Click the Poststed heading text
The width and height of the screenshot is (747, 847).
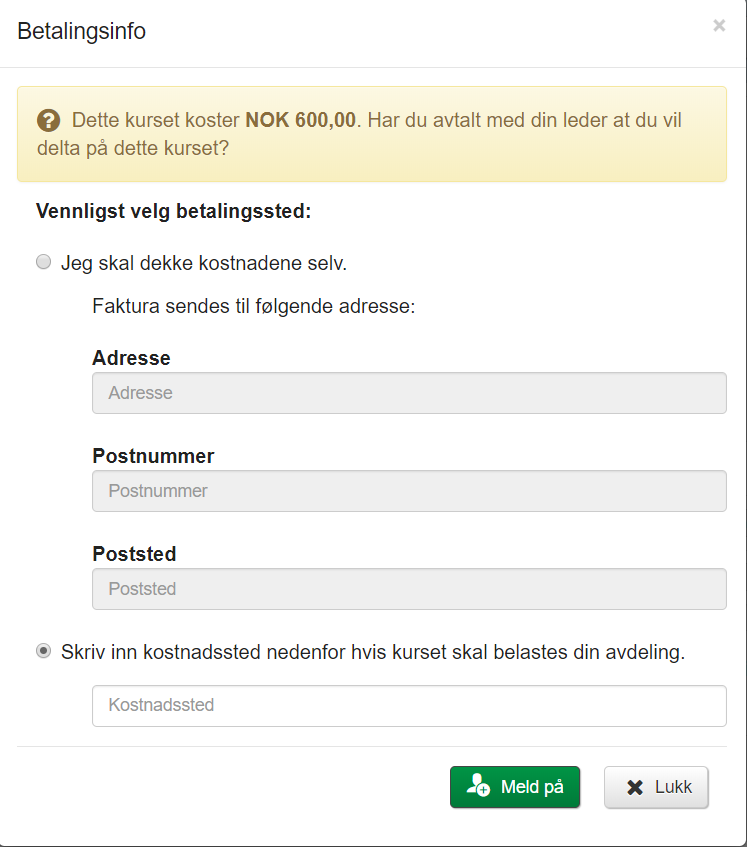126,554
